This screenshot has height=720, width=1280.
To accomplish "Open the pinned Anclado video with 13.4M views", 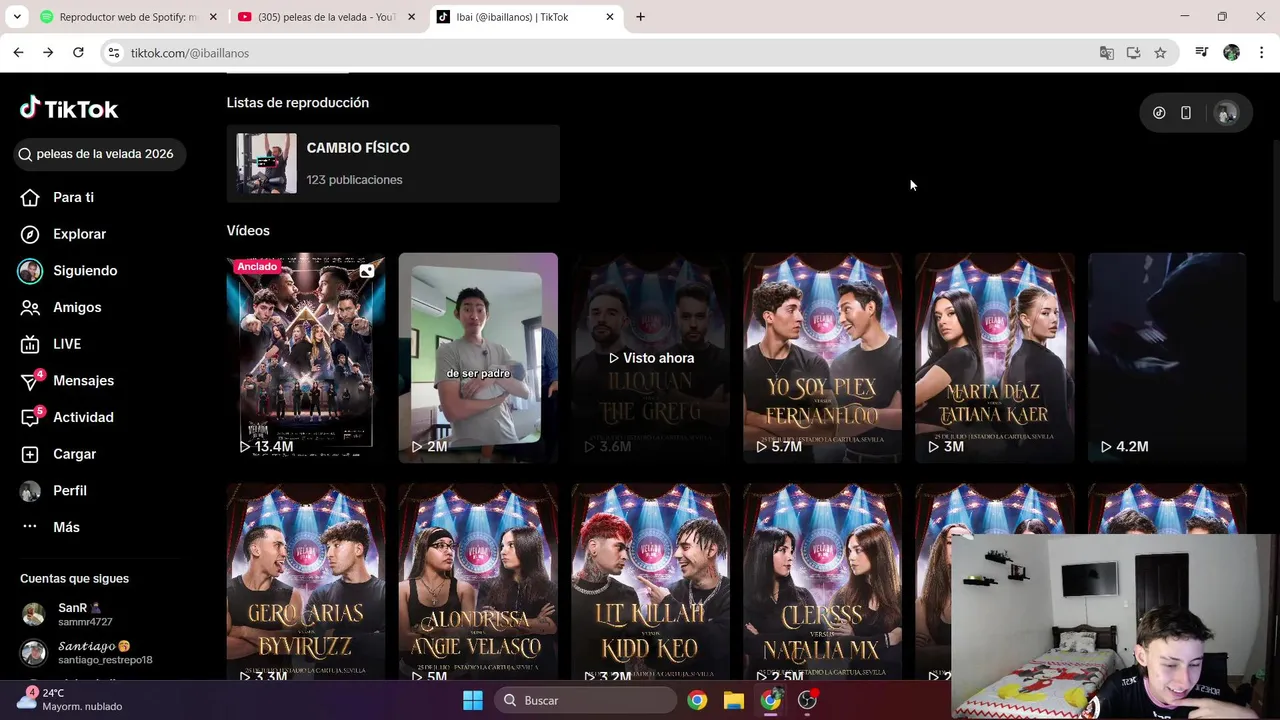I will tap(306, 358).
